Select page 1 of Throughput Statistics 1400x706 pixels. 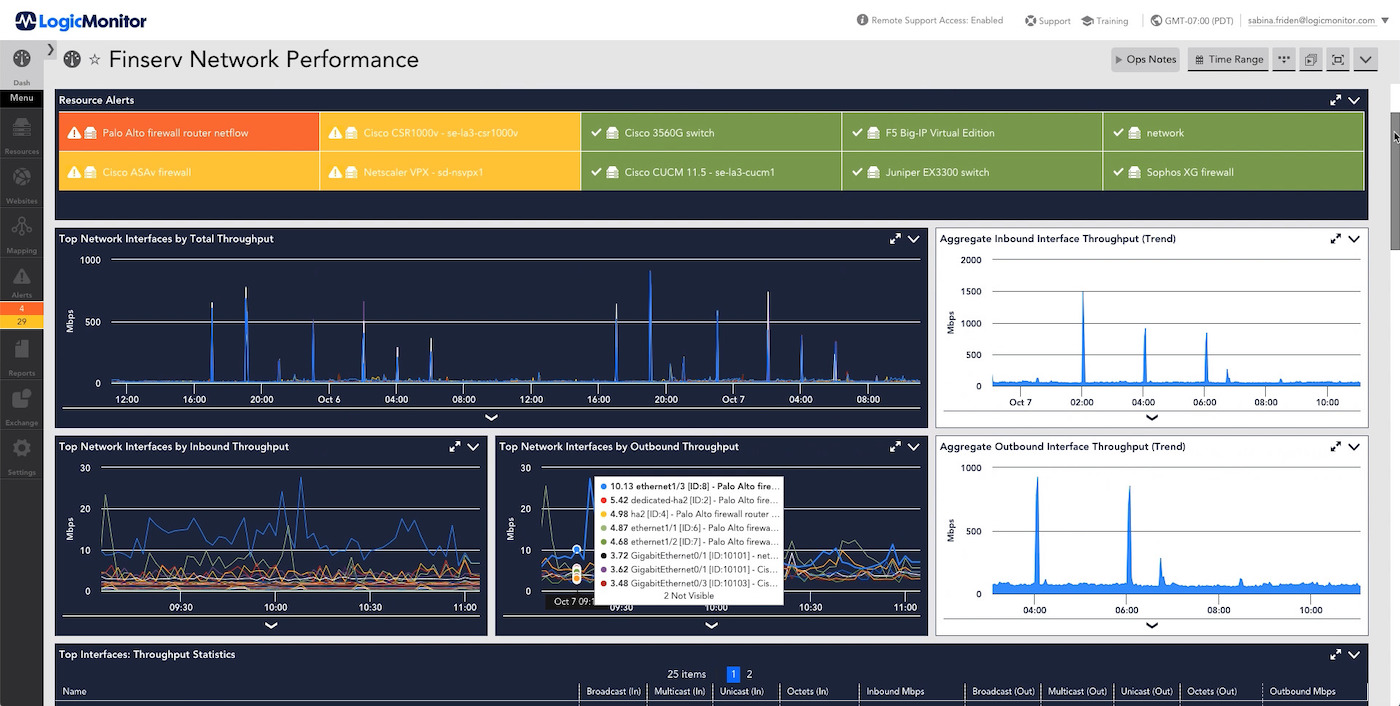coord(733,674)
